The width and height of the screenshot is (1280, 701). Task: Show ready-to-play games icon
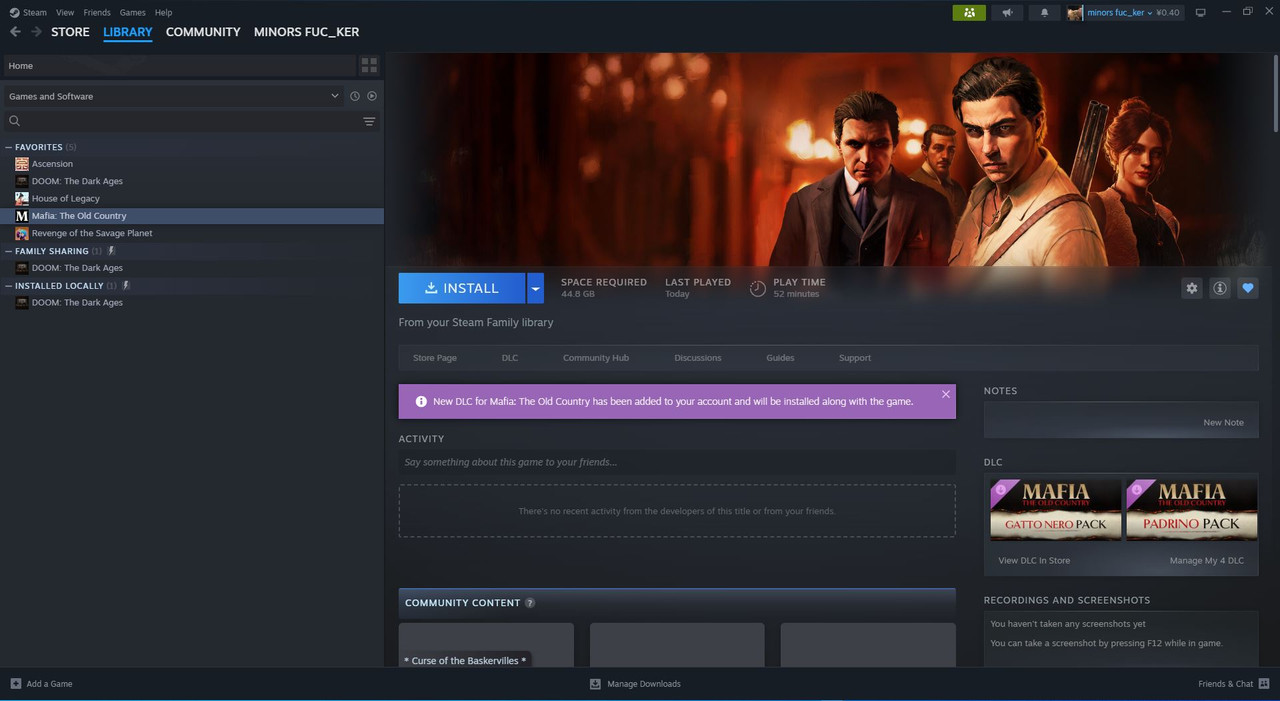pyautogui.click(x=372, y=96)
